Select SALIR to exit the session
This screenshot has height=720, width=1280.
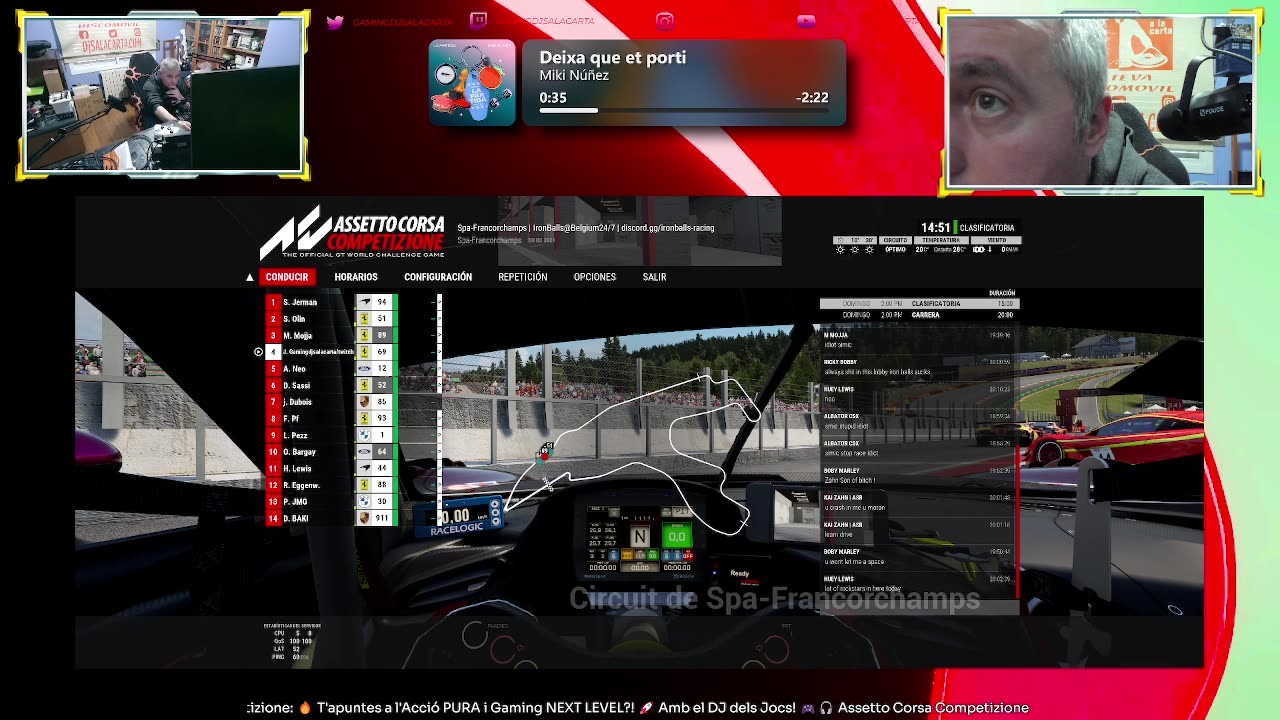pyautogui.click(x=654, y=277)
